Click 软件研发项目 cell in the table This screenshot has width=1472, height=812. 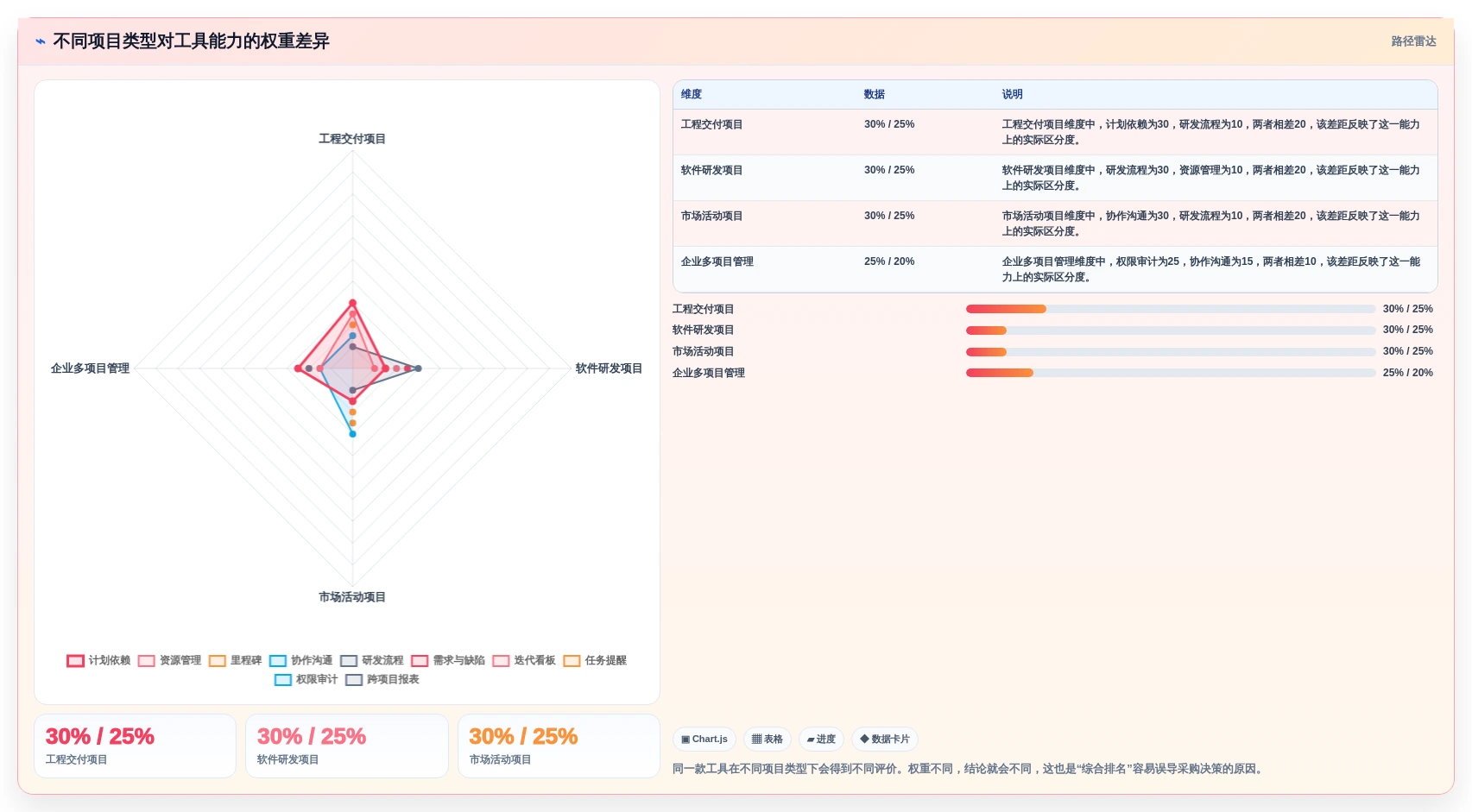(x=712, y=170)
